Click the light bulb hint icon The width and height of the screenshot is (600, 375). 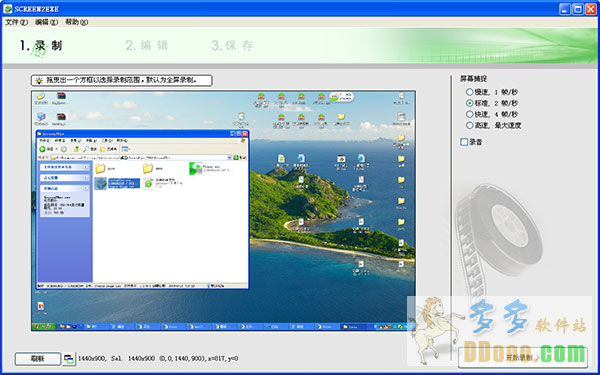coord(39,80)
